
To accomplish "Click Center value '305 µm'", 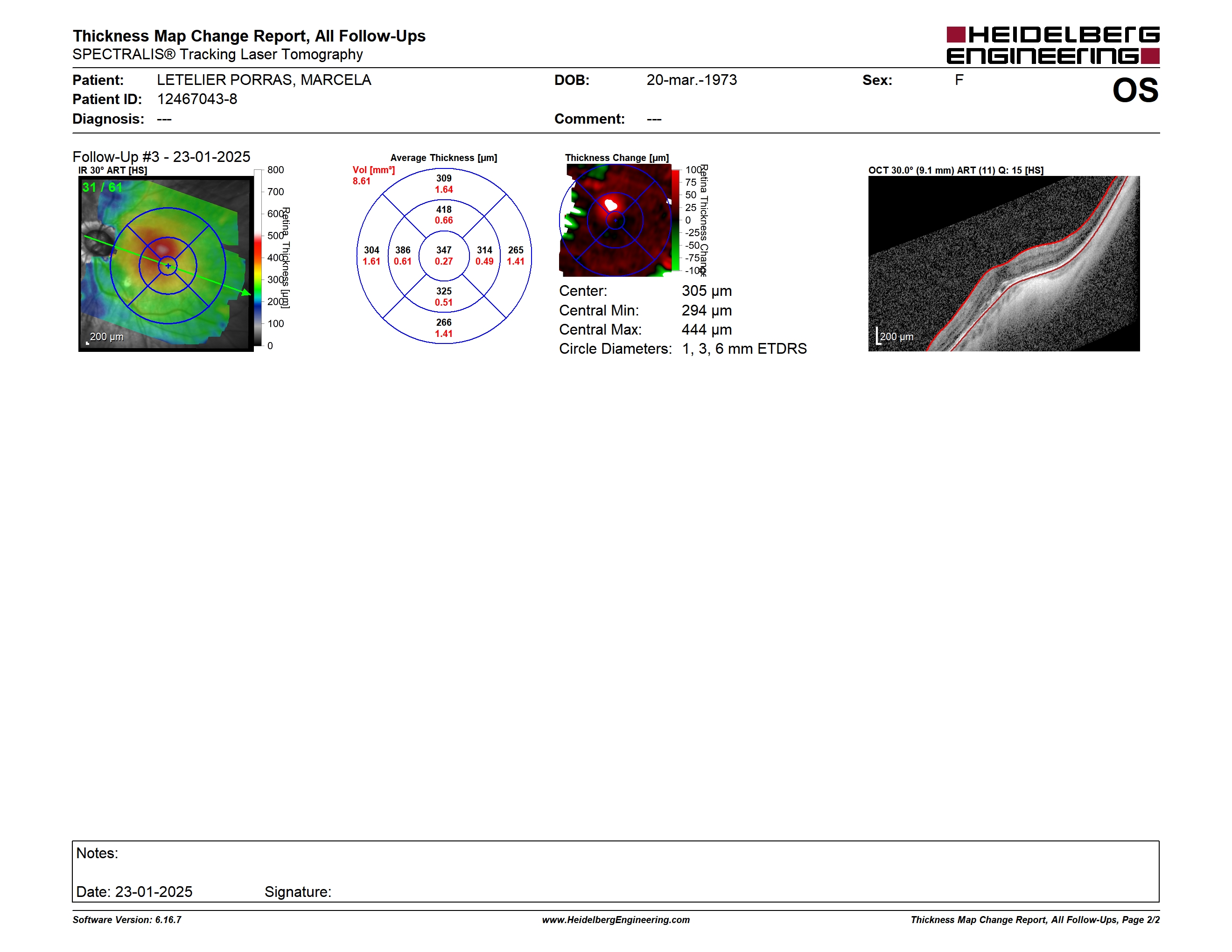I will click(707, 291).
